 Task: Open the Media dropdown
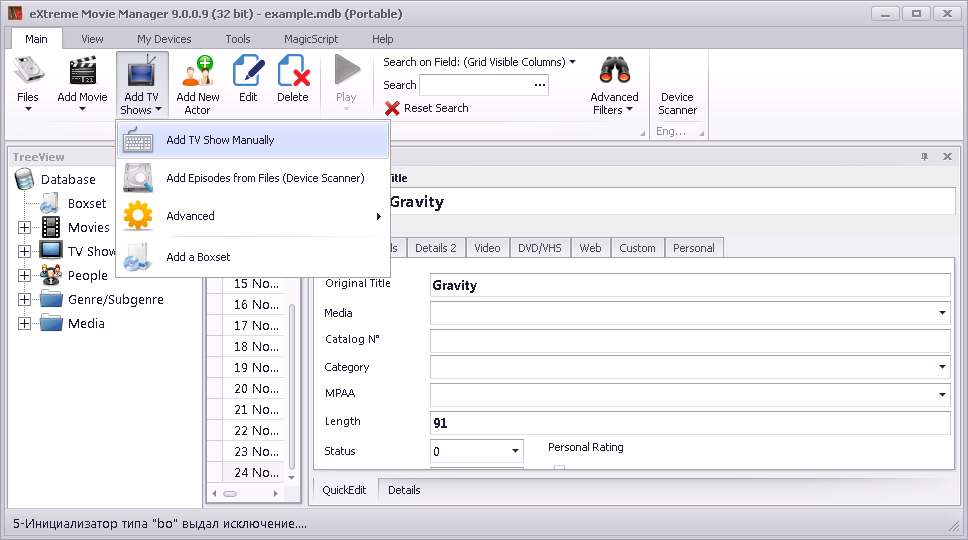[x=942, y=313]
